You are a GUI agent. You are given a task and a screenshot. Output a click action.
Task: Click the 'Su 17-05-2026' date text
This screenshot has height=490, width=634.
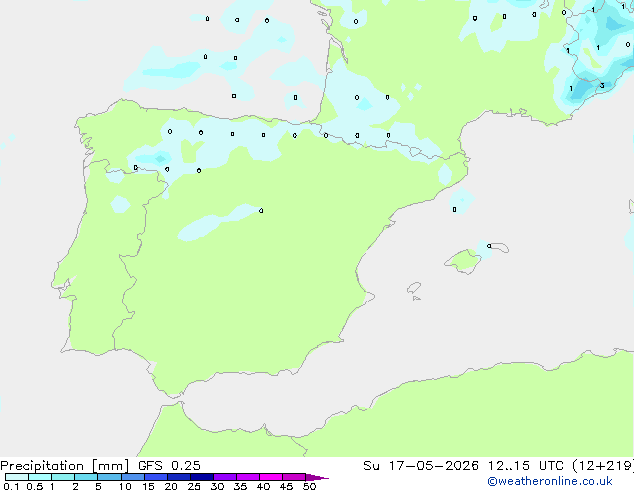[x=421, y=466]
